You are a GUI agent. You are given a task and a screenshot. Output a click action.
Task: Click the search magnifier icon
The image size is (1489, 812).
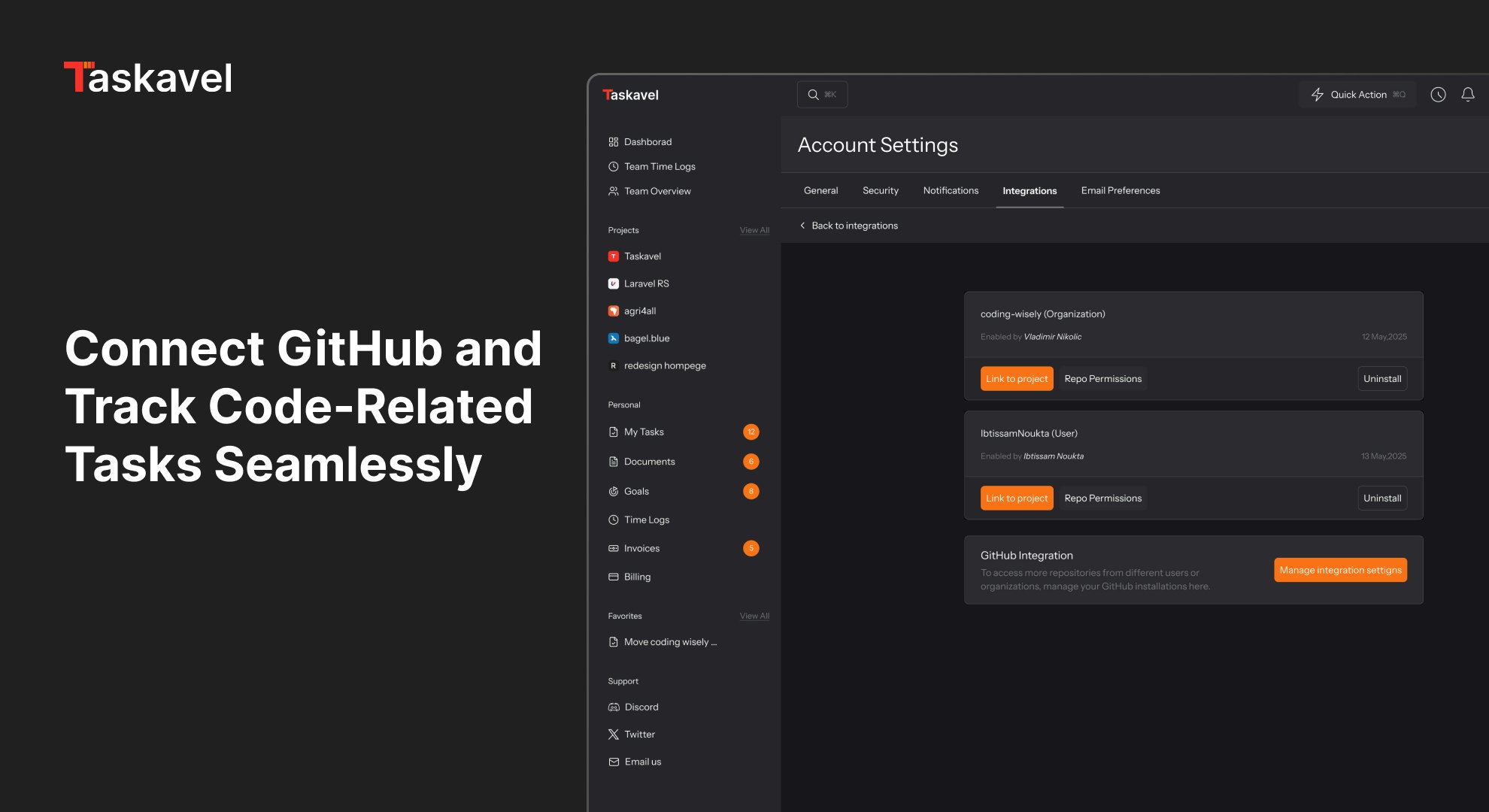[x=813, y=95]
